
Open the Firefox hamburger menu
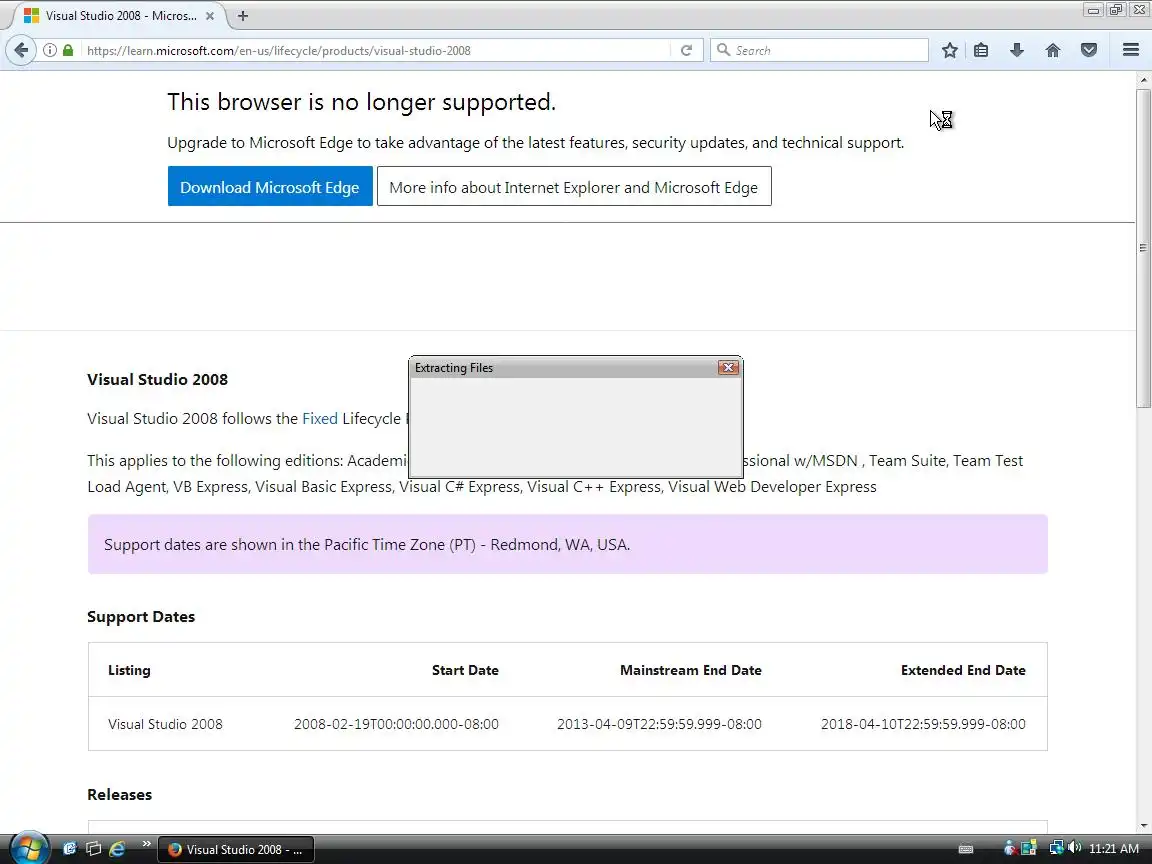tap(1131, 50)
